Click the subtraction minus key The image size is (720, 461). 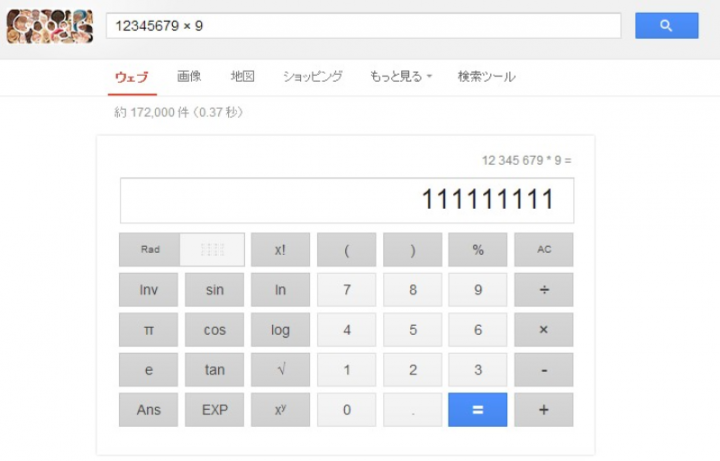(544, 370)
